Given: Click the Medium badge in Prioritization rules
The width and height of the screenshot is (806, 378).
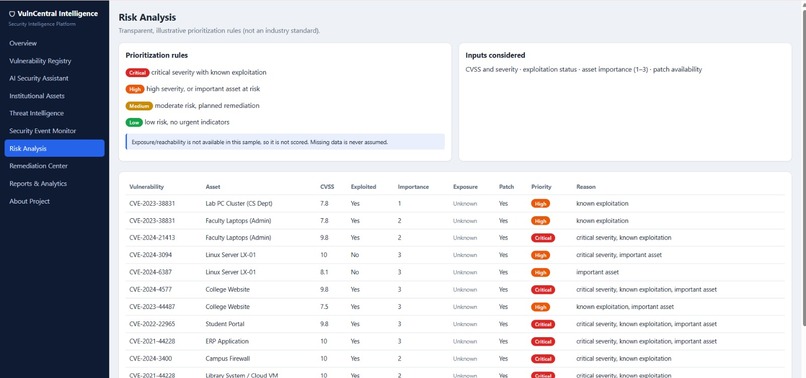Looking at the screenshot, I should (x=139, y=106).
